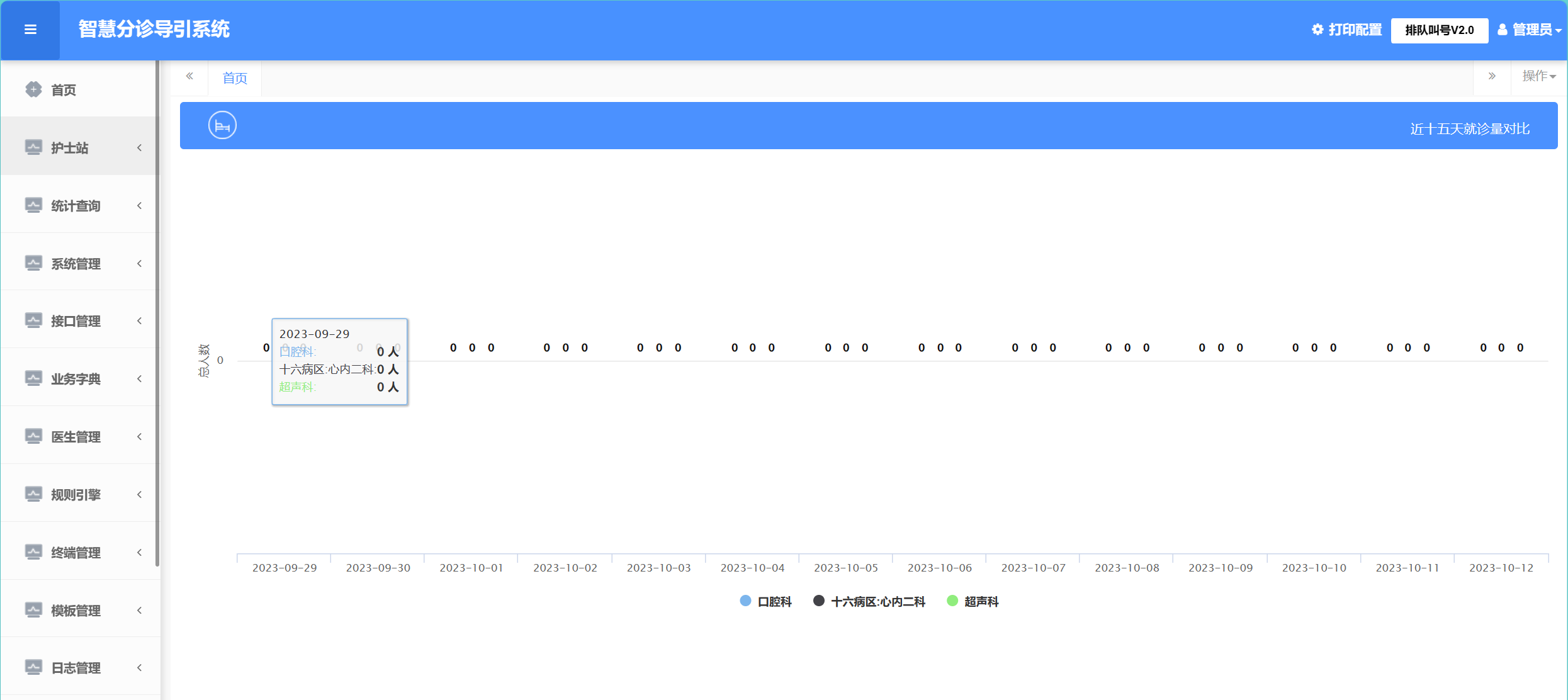1568x700 pixels.
Task: Expand the 护士站 menu chevron
Action: (x=139, y=148)
